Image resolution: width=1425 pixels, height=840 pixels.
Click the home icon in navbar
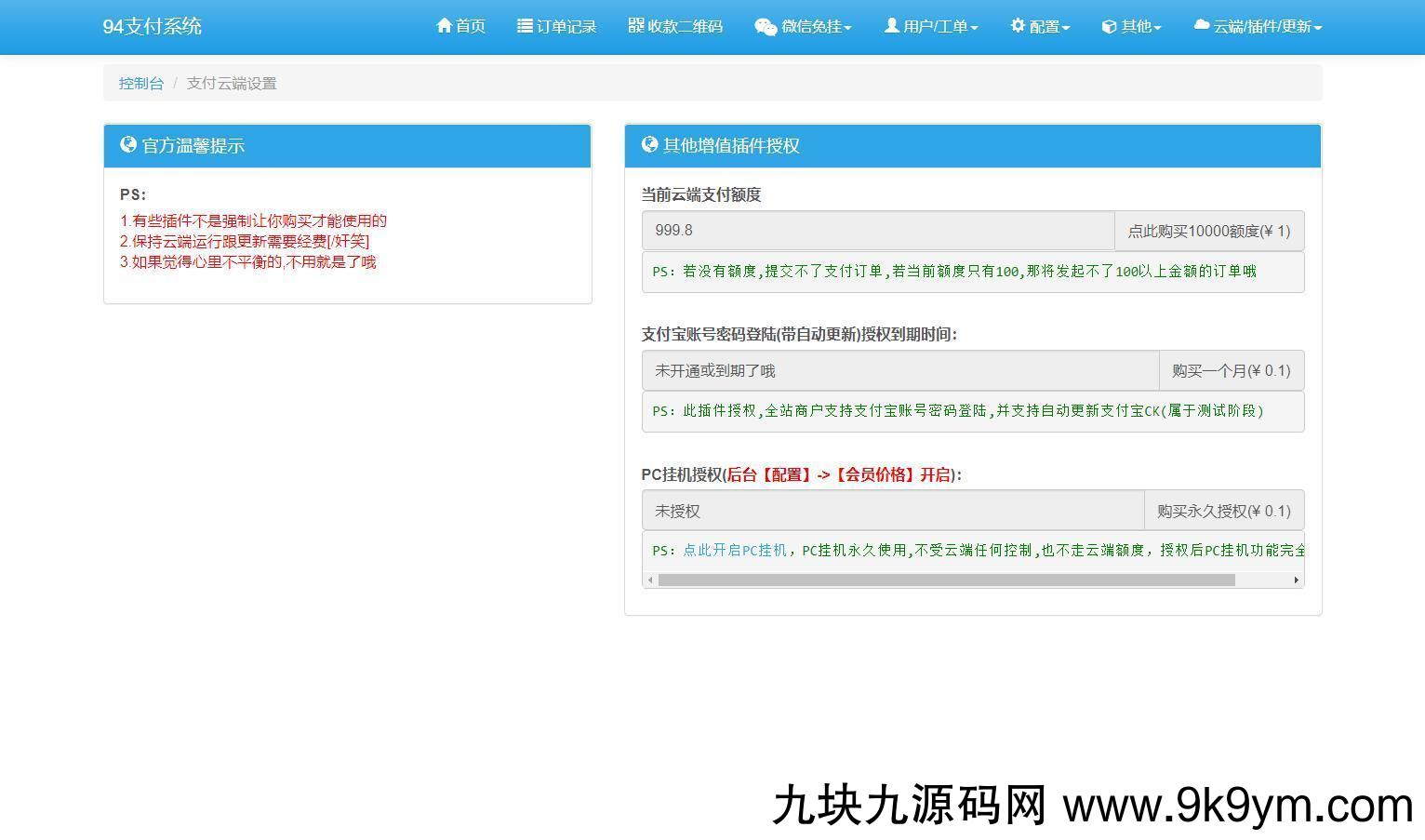coord(444,26)
